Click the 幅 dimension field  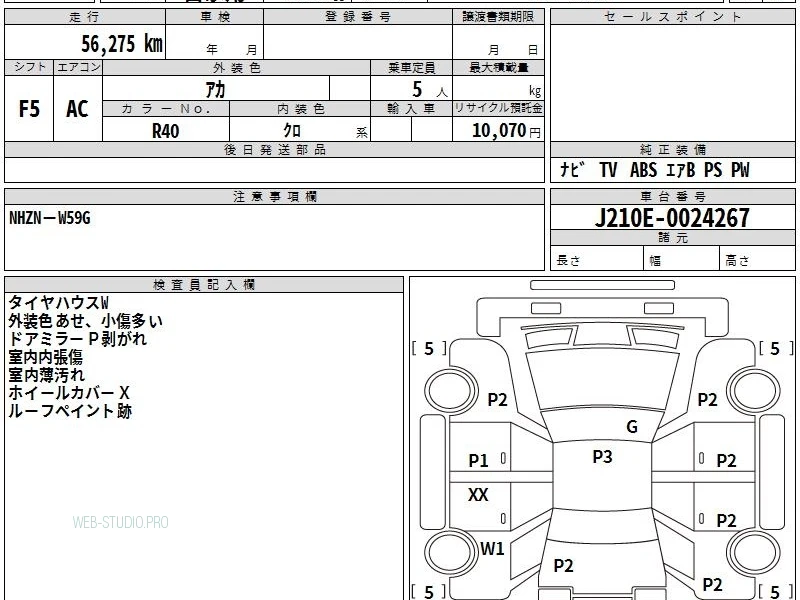(x=681, y=258)
